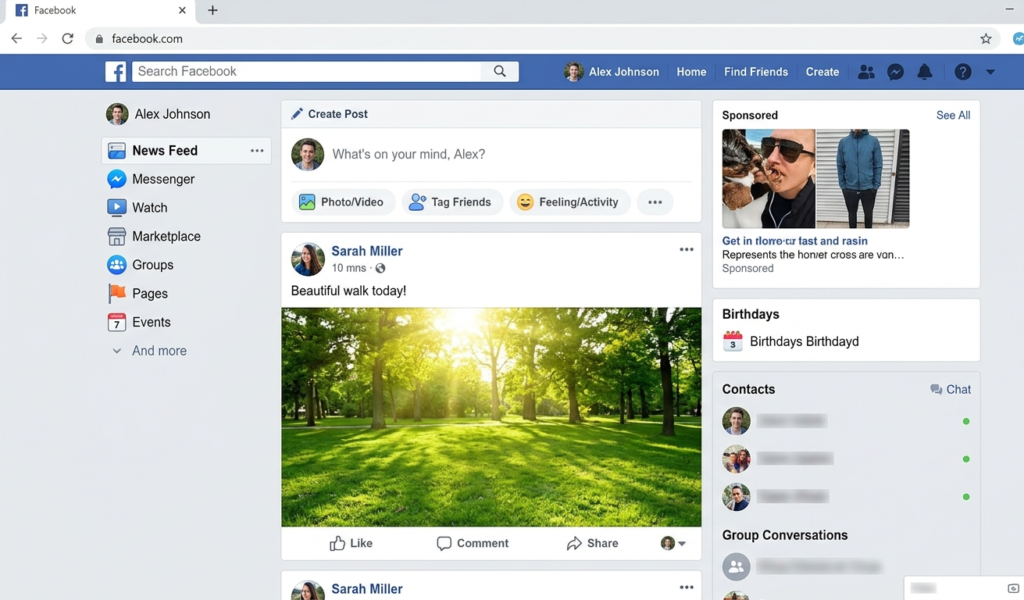This screenshot has width=1024, height=600.
Task: Like Sarah Miller's walk post
Action: point(351,543)
